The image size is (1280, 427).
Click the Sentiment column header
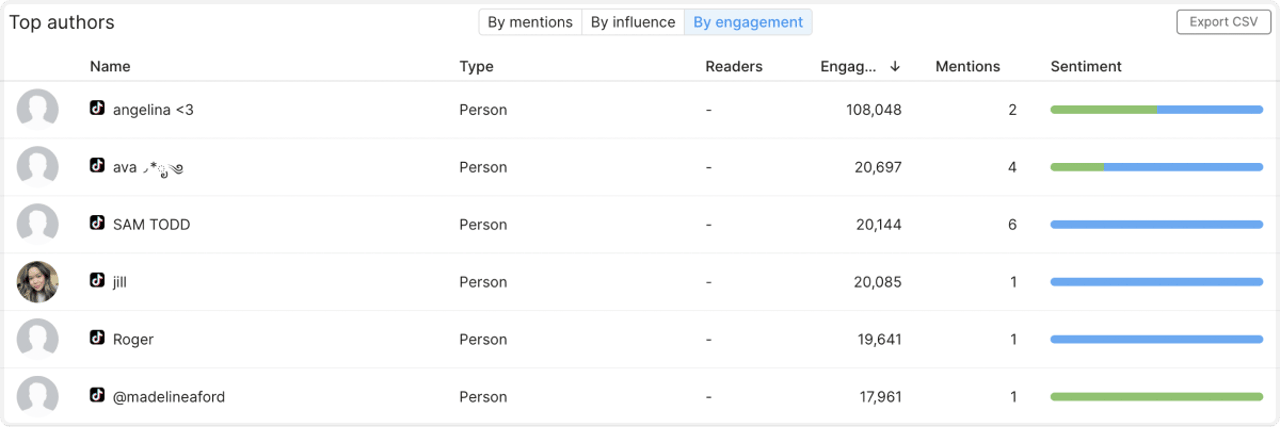point(1086,67)
